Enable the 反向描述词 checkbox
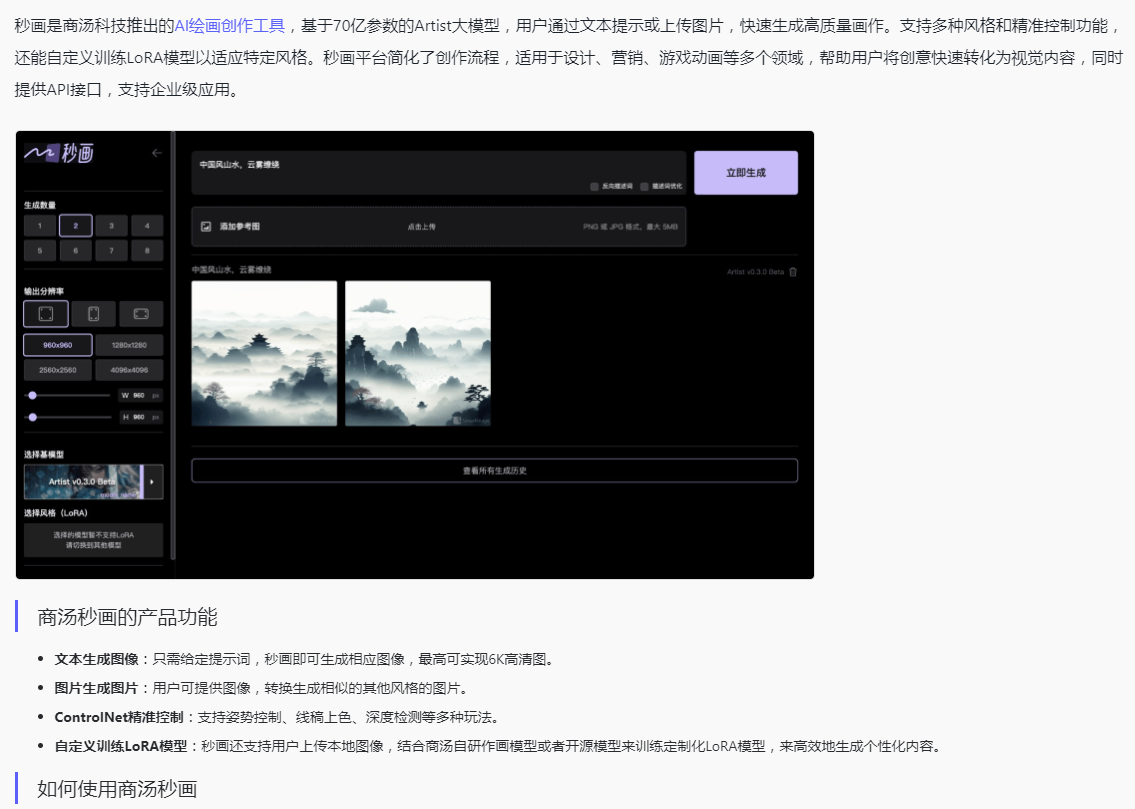Screen dimensions: 1135x809 pos(594,186)
